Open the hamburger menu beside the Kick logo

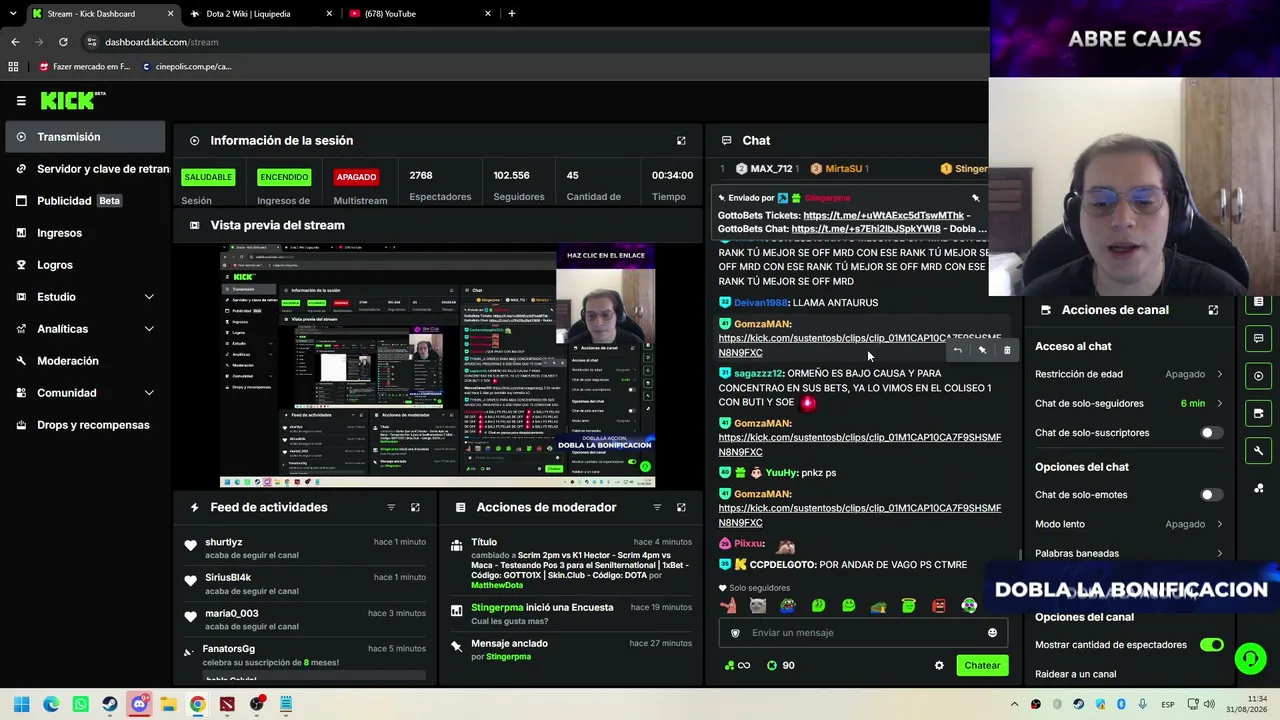click(x=21, y=100)
